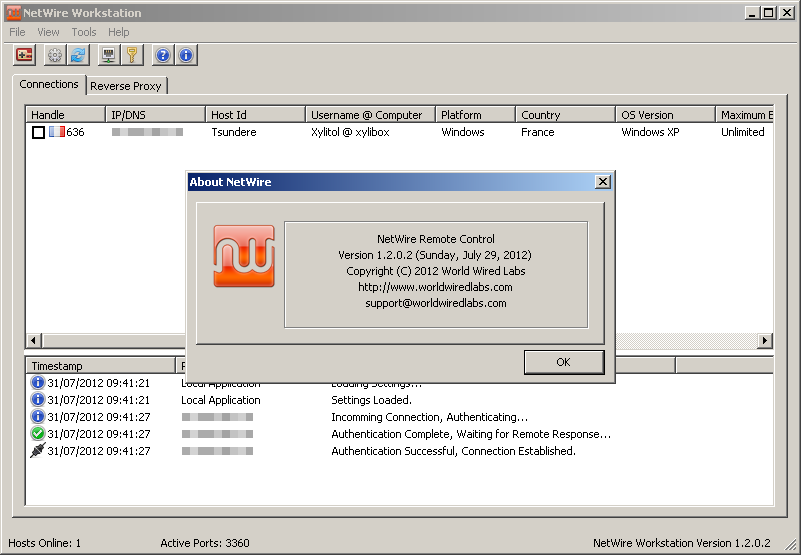Screen dimensions: 801x555
Task: Open settings with the gear toolbar icon
Action: click(x=55, y=55)
